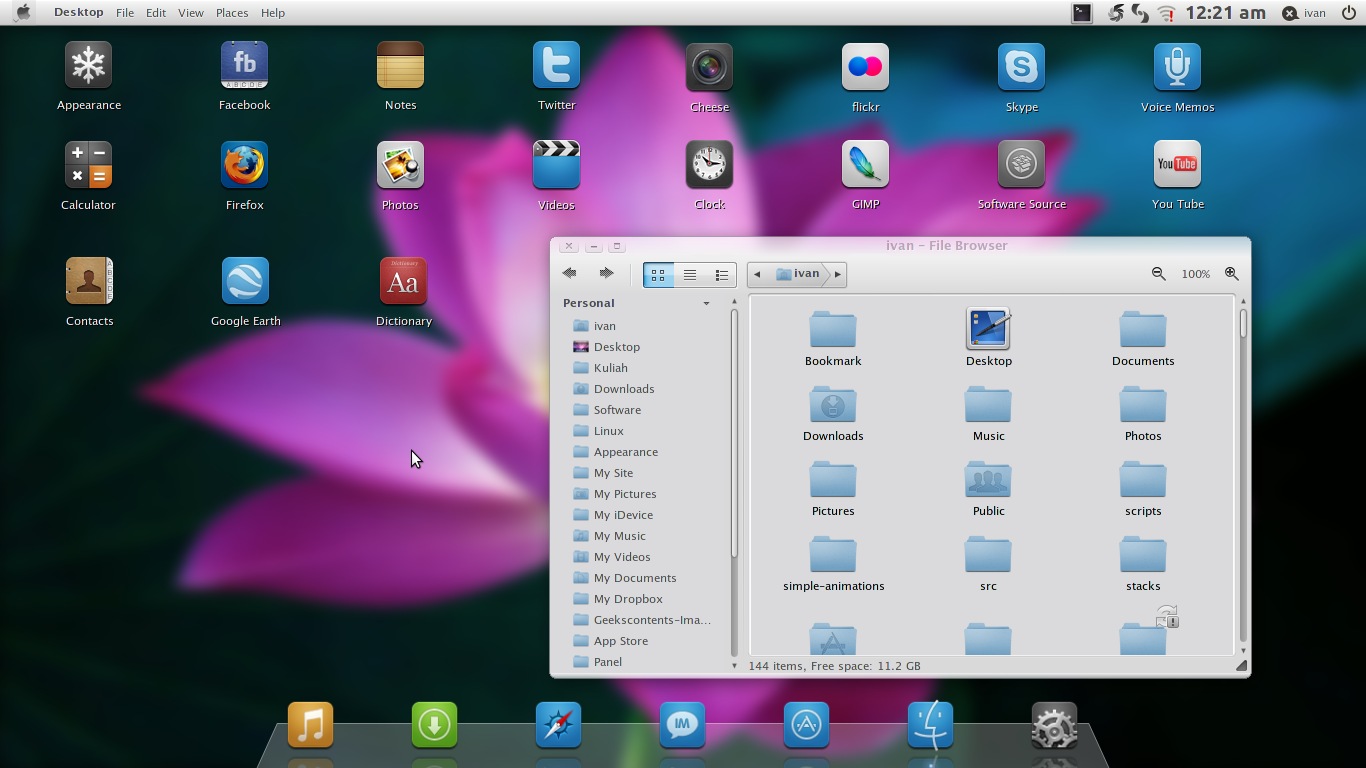Open the ivan user menu in top panel
The height and width of the screenshot is (768, 1366).
pos(1304,13)
